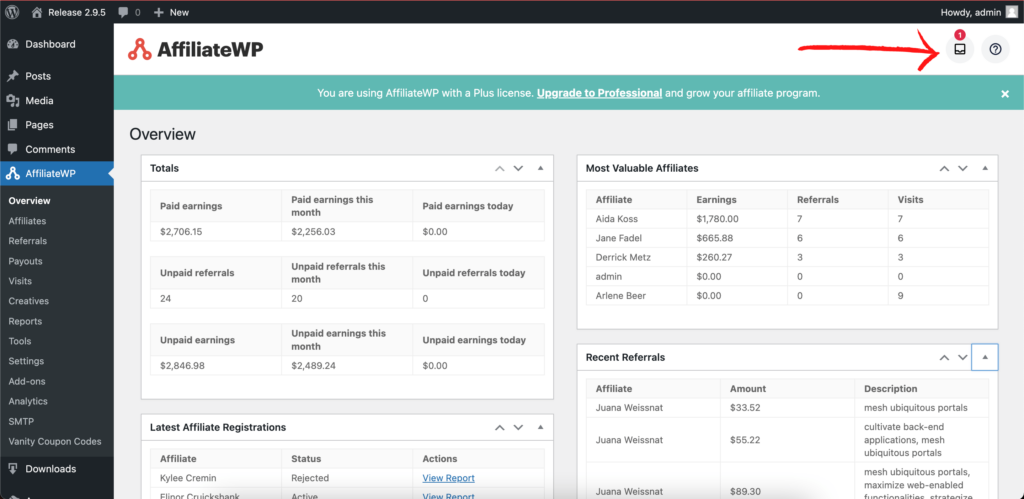
Task: Click Howdy, admin account menu
Action: [x=979, y=12]
